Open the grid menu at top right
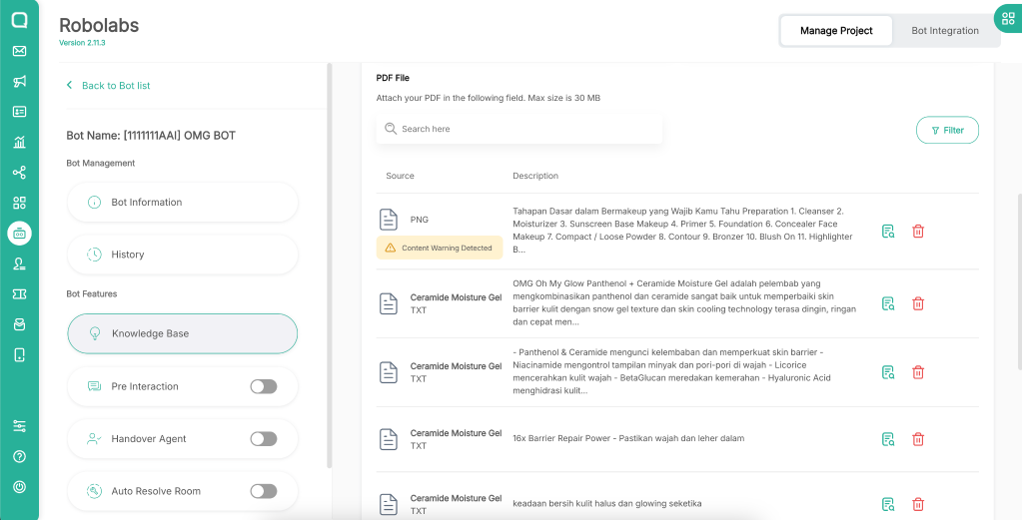 [x=1006, y=18]
